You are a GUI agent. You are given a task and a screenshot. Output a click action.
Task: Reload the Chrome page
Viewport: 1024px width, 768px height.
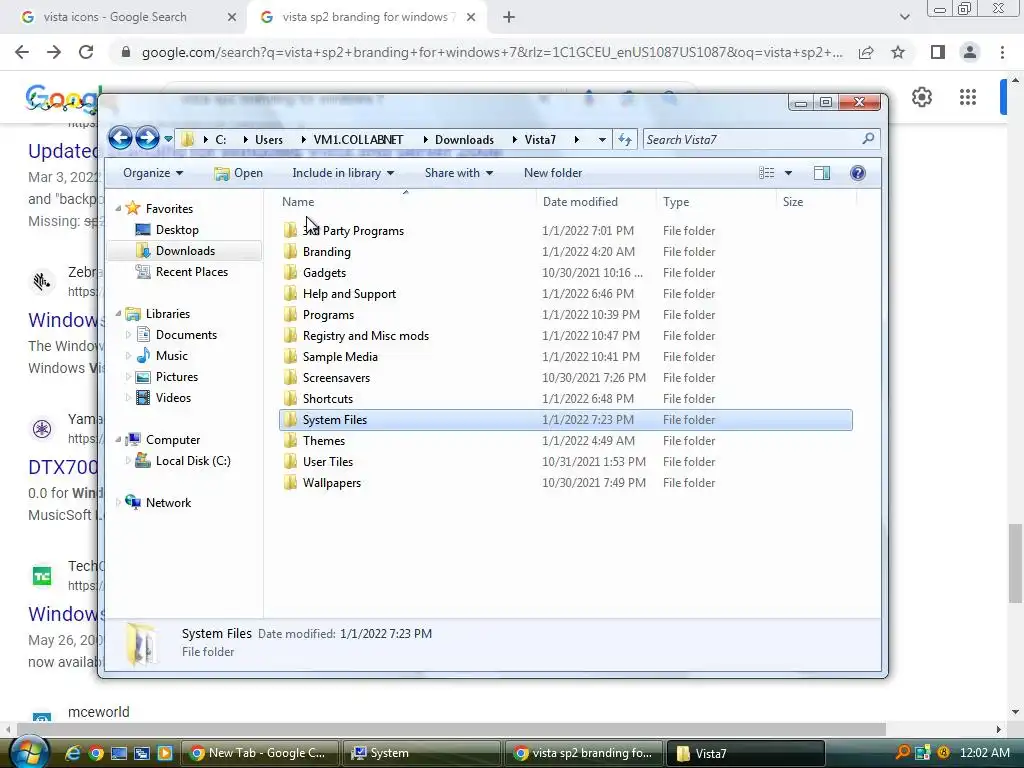click(86, 52)
